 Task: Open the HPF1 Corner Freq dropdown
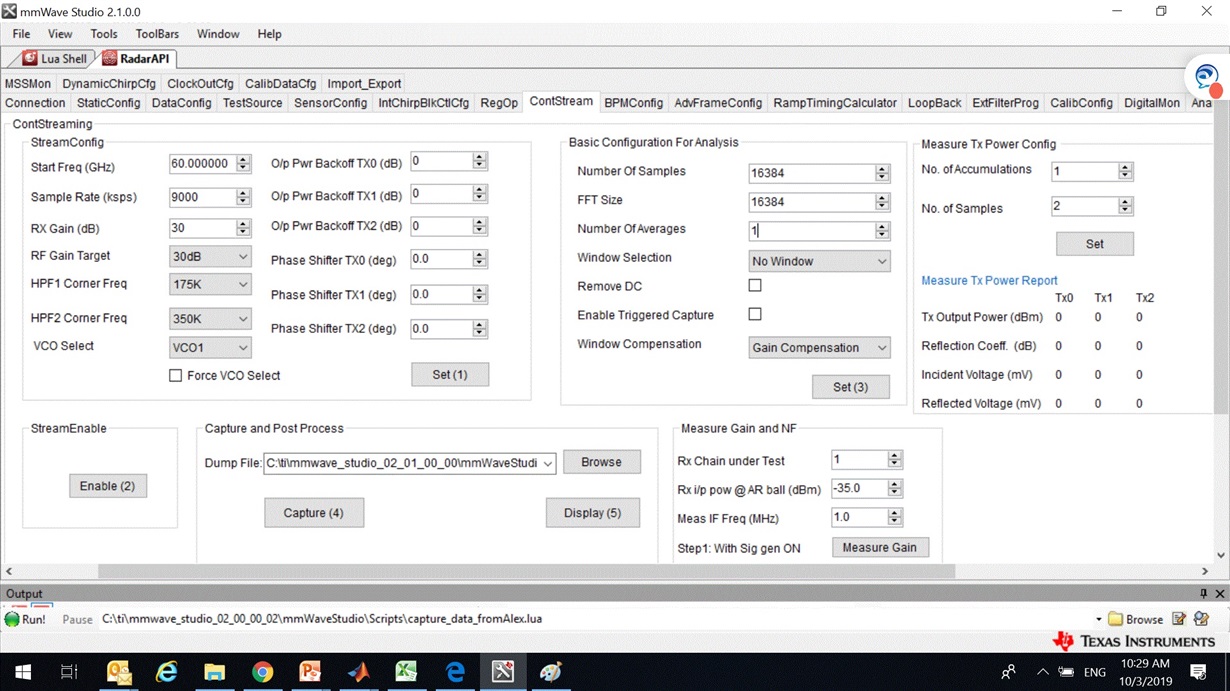[210, 285]
